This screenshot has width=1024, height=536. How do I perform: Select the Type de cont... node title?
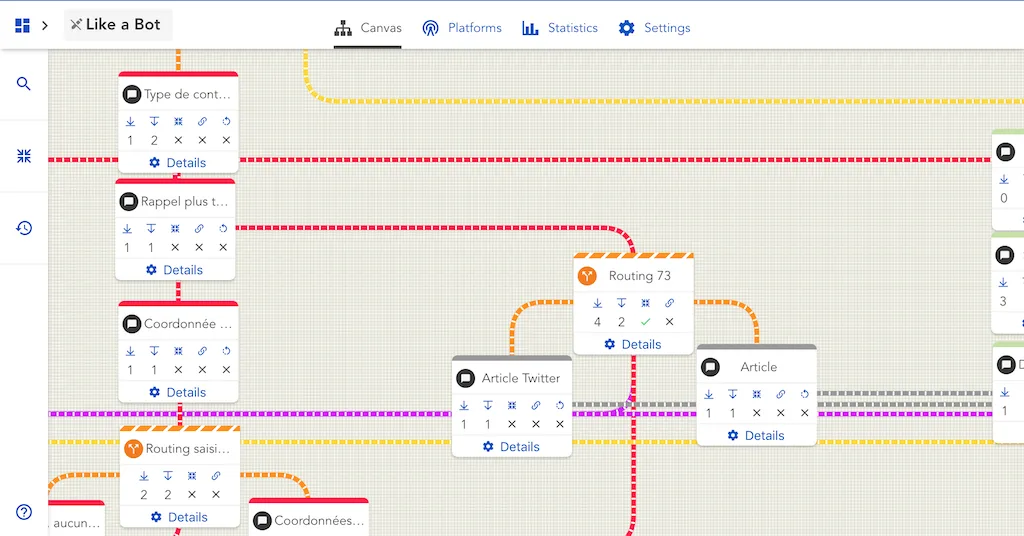pyautogui.click(x=187, y=94)
